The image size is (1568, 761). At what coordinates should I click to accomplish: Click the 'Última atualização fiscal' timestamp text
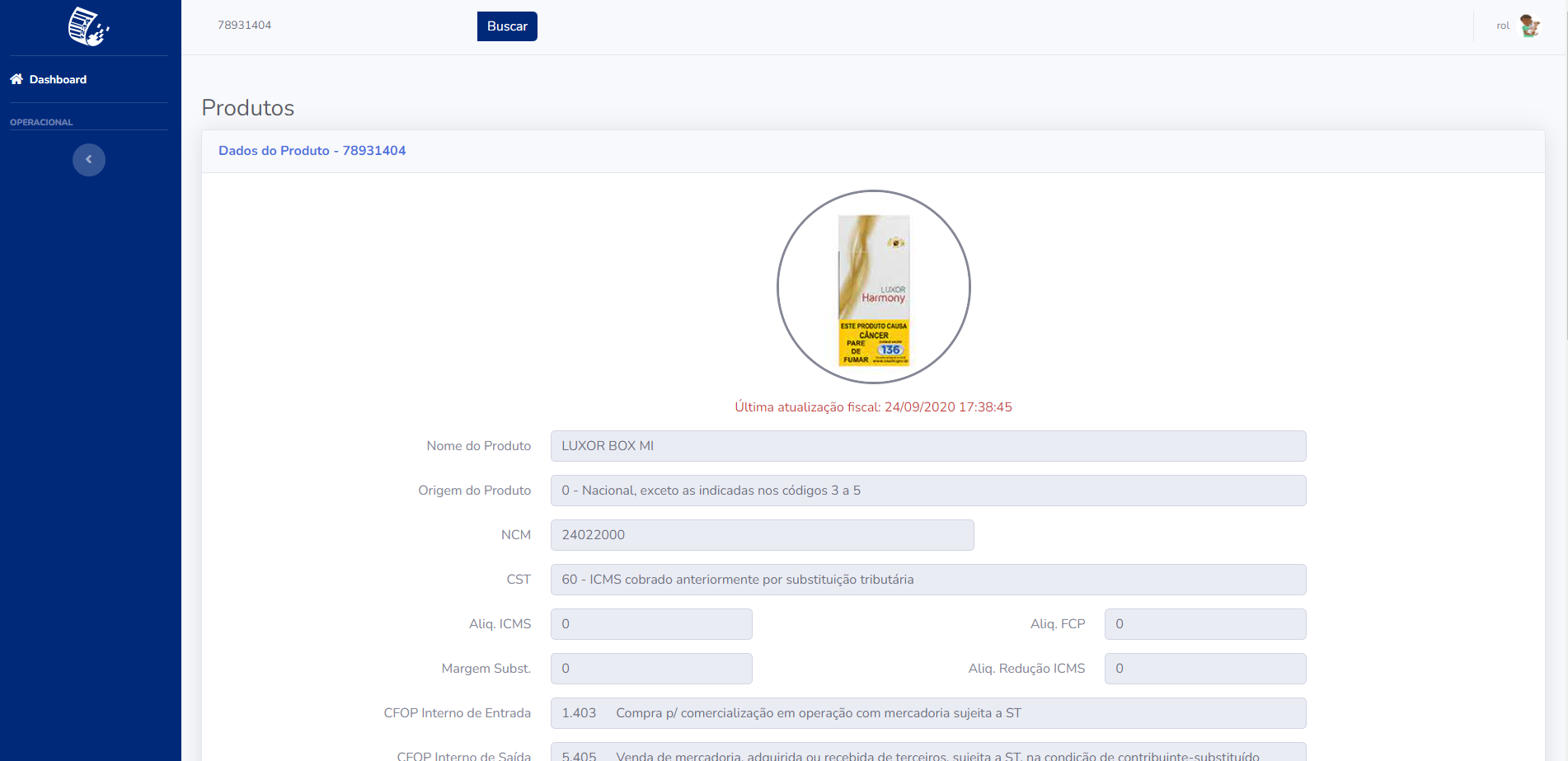click(873, 407)
